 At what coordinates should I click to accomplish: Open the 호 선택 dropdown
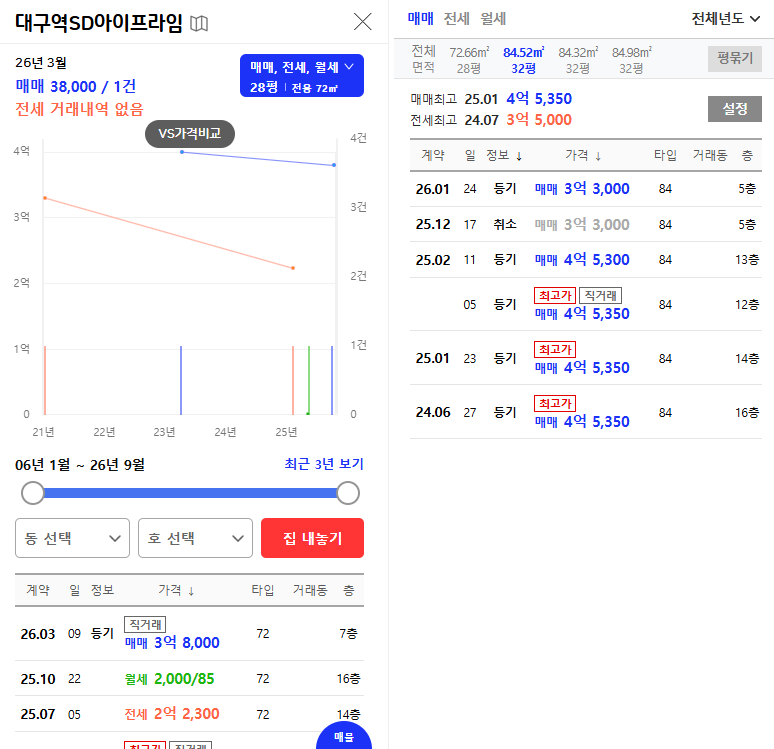tap(195, 538)
